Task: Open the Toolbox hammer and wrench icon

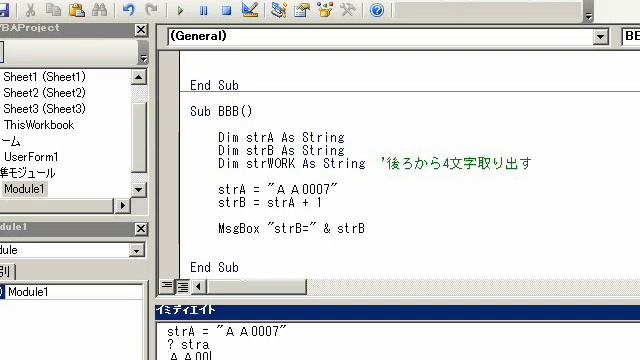Action: [x=348, y=10]
